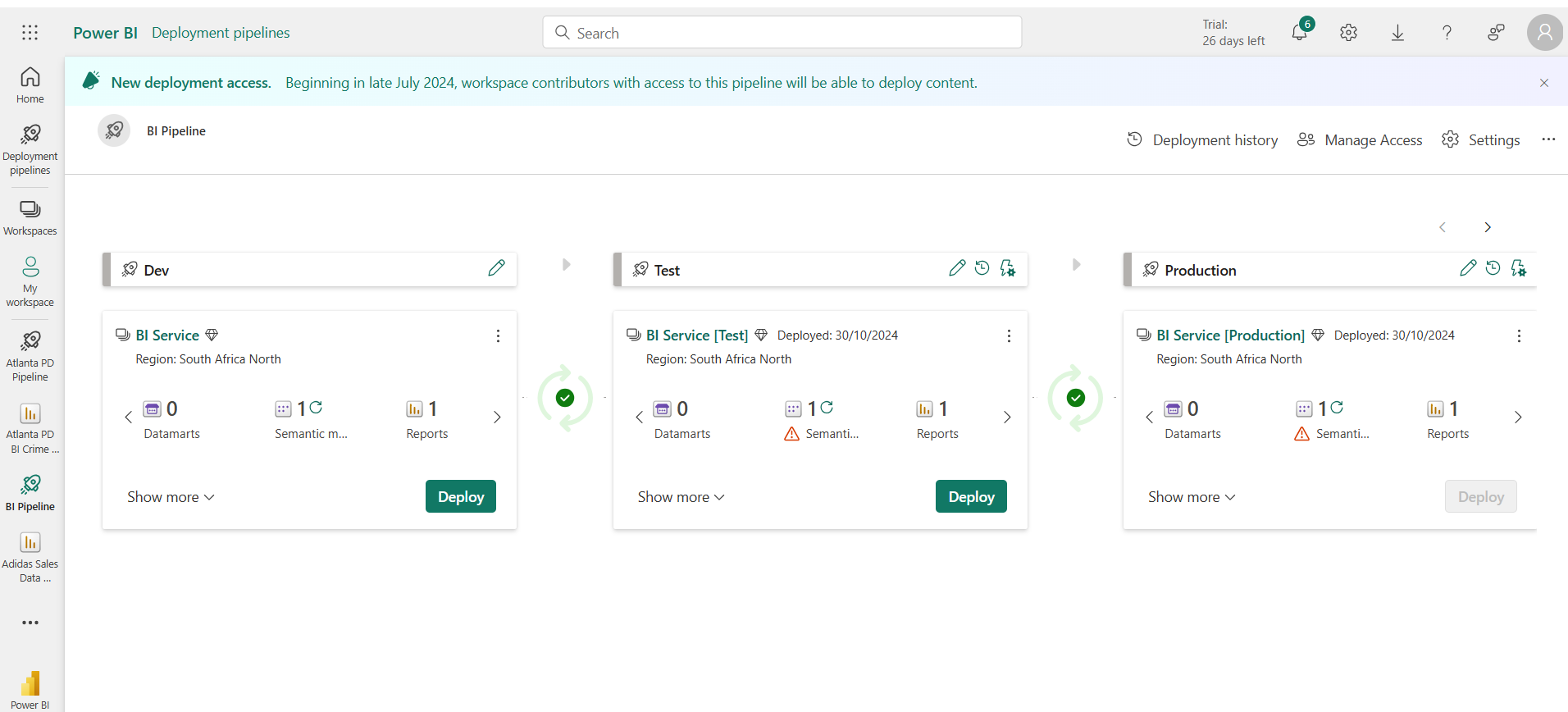Viewport: 1568px width, 712px height.
Task: Go to Home in sidebar
Action: [30, 85]
